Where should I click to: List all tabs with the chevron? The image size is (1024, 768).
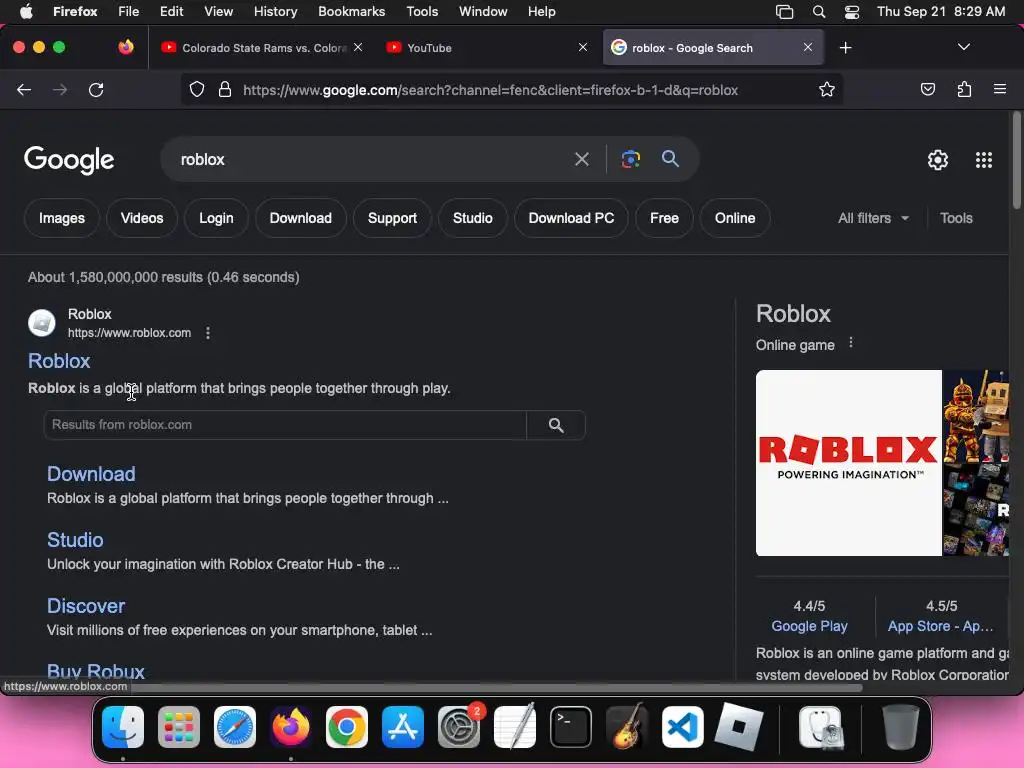pos(963,47)
